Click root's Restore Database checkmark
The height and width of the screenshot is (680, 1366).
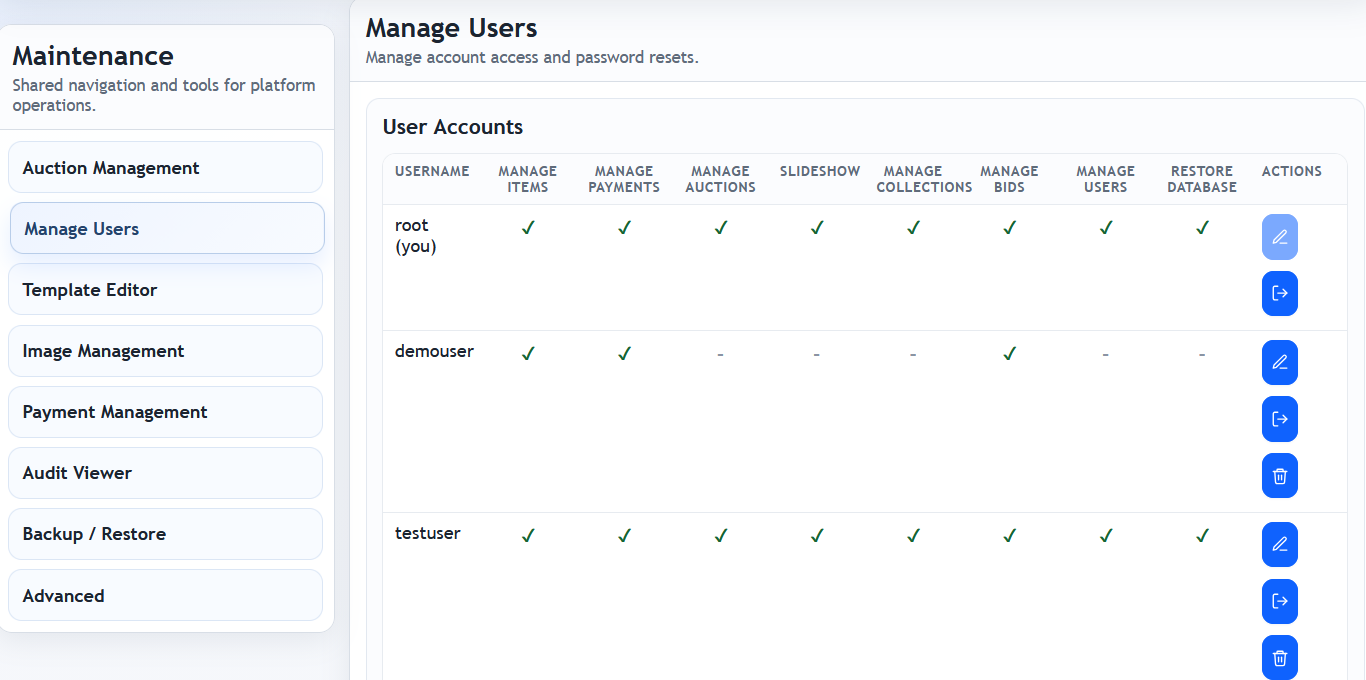tap(1202, 228)
